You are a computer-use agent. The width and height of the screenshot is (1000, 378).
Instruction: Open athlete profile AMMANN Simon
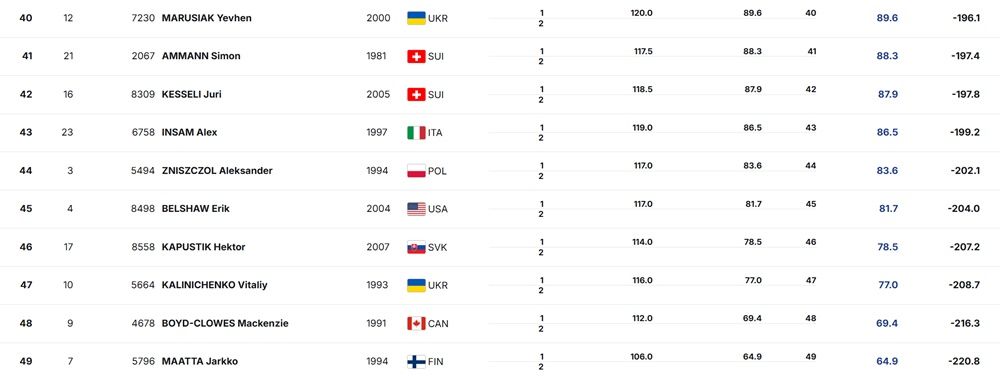click(201, 56)
